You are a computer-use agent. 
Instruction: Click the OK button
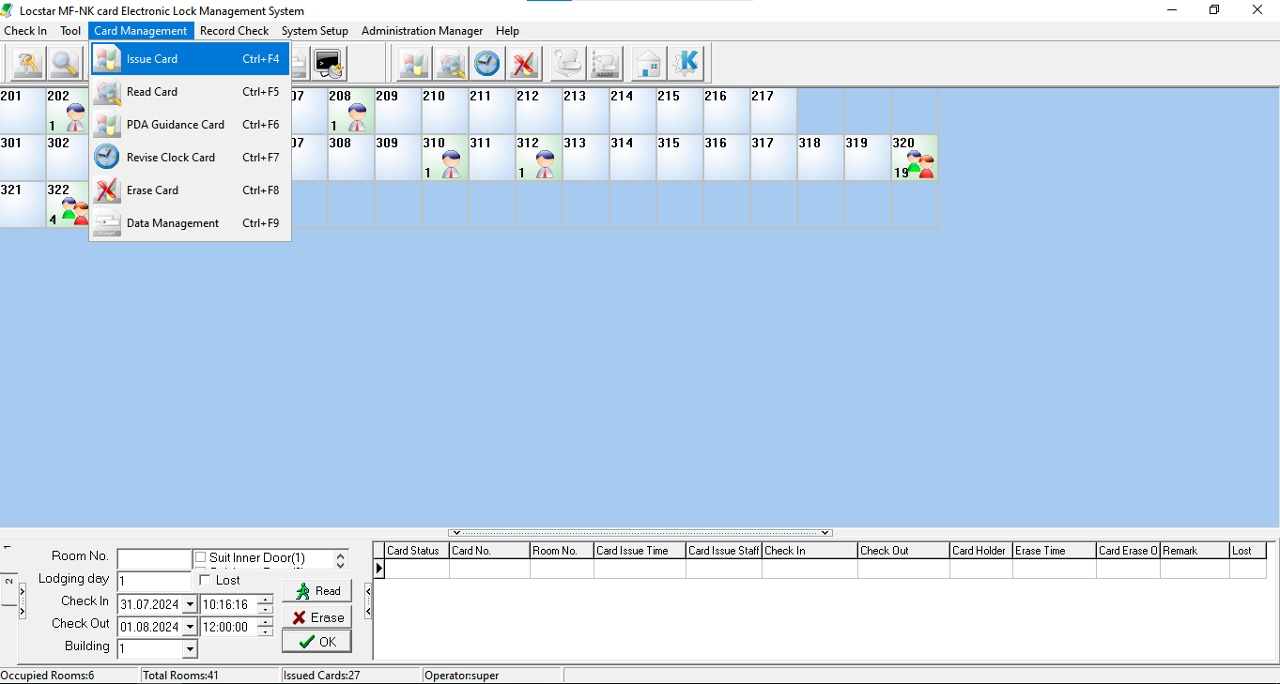[317, 641]
